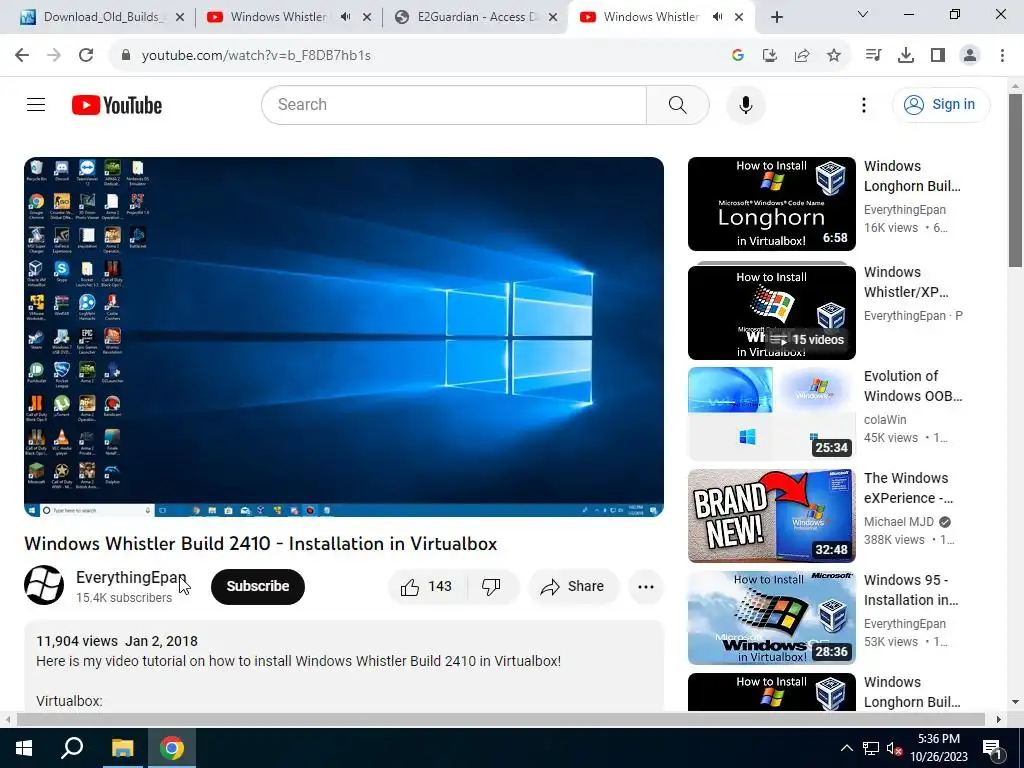Open the EverythingEpan channel avatar
The width and height of the screenshot is (1024, 768).
pos(44,585)
